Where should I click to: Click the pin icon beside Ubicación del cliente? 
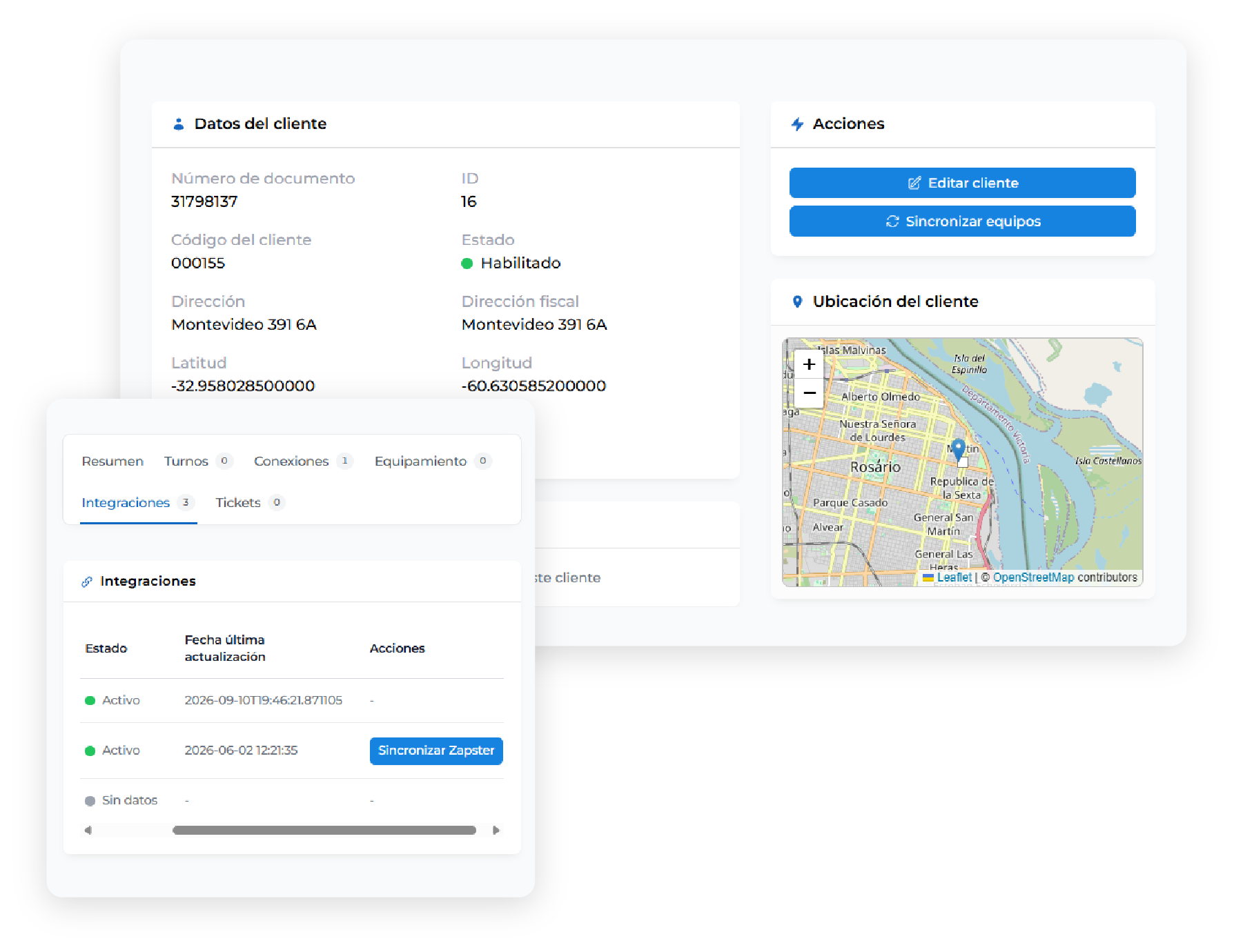point(797,301)
